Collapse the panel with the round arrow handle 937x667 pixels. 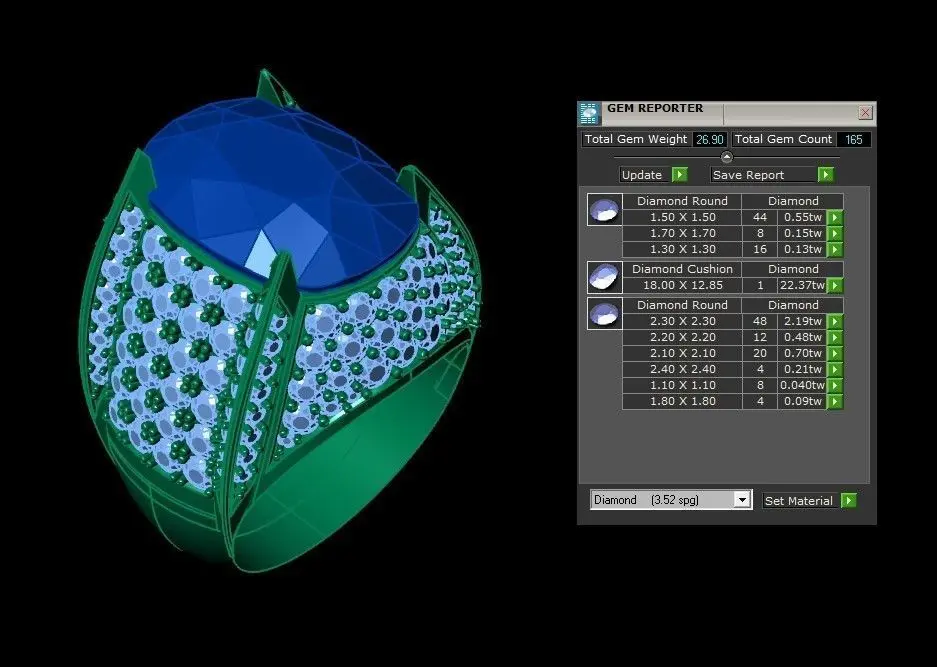[x=727, y=157]
